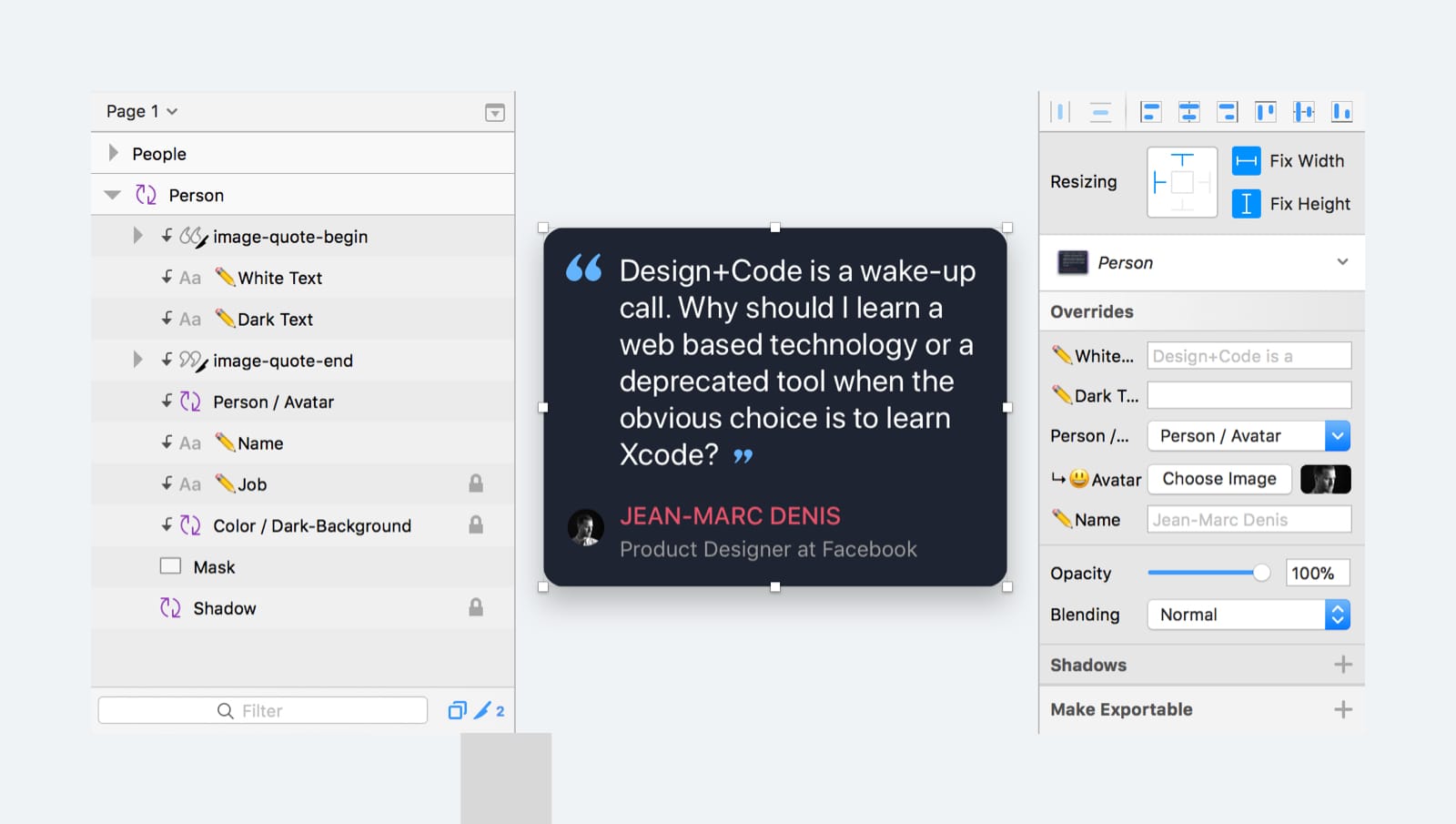Open the Person symbol dropdown in inspector
The image size is (1456, 824).
coord(1202,262)
